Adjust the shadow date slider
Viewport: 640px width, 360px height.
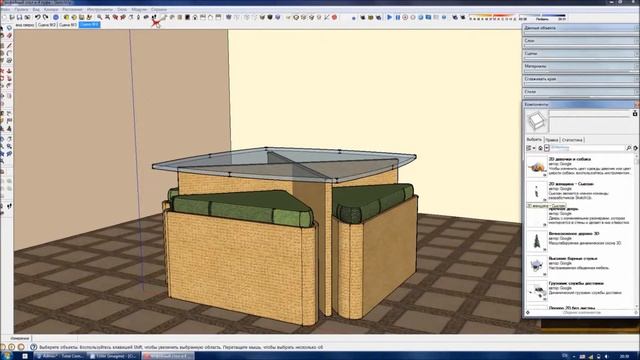tap(493, 16)
